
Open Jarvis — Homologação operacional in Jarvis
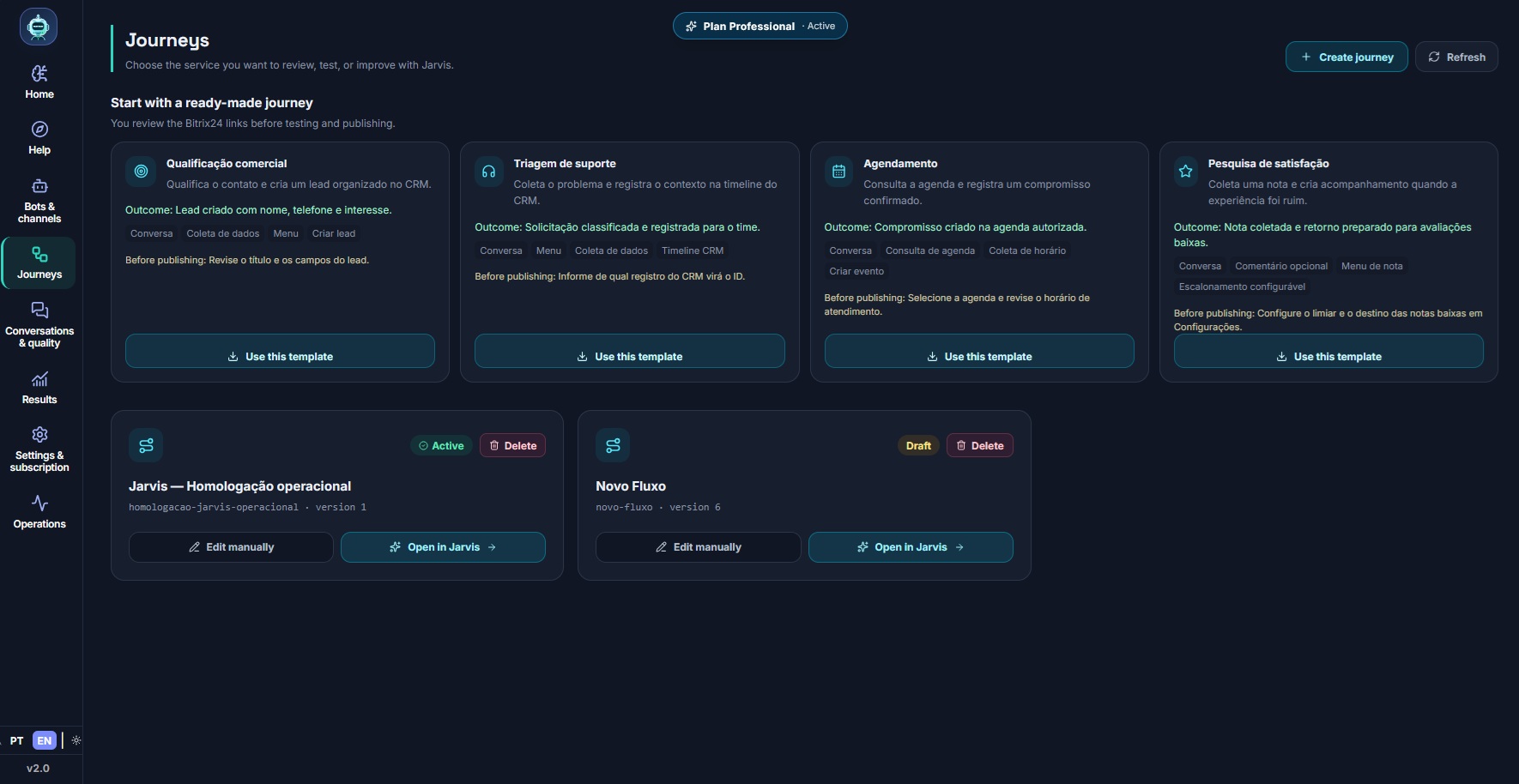(x=443, y=547)
